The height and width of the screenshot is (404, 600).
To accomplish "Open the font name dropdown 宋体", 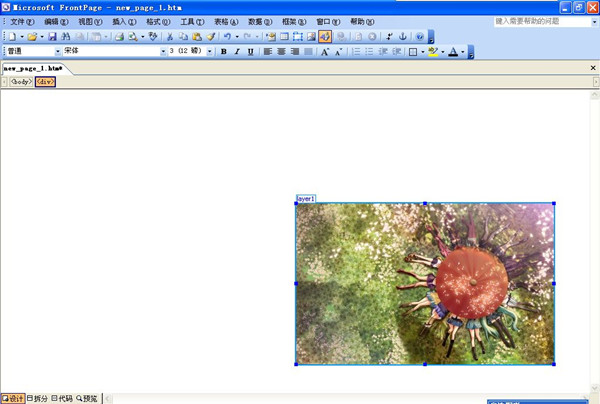I will point(163,51).
